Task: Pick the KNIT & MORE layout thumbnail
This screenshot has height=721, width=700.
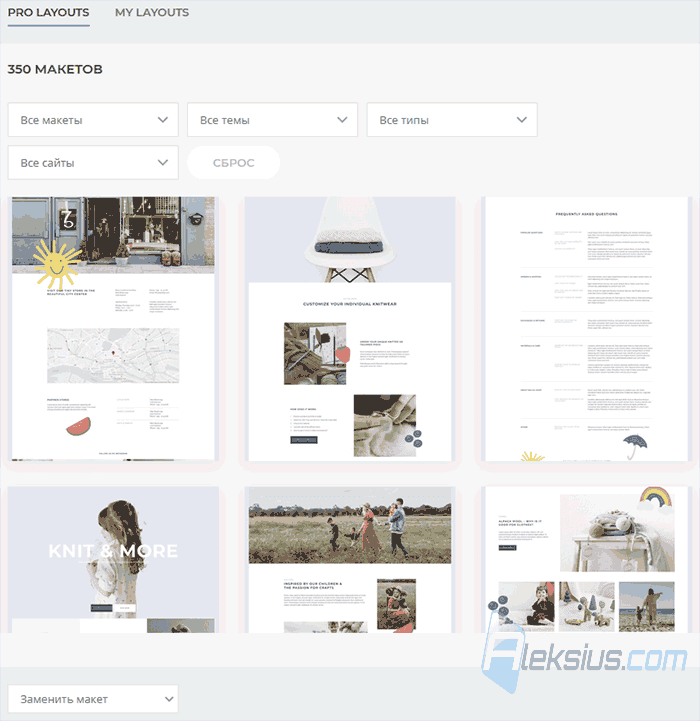Action: [x=113, y=560]
